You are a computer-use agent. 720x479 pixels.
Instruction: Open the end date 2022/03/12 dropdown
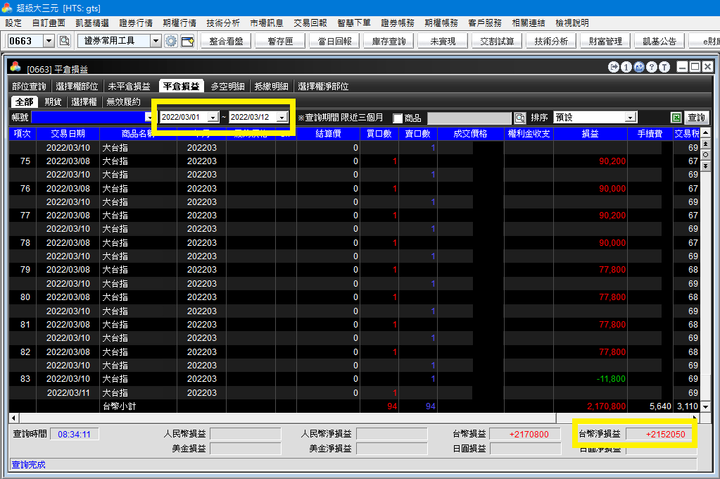tap(281, 118)
